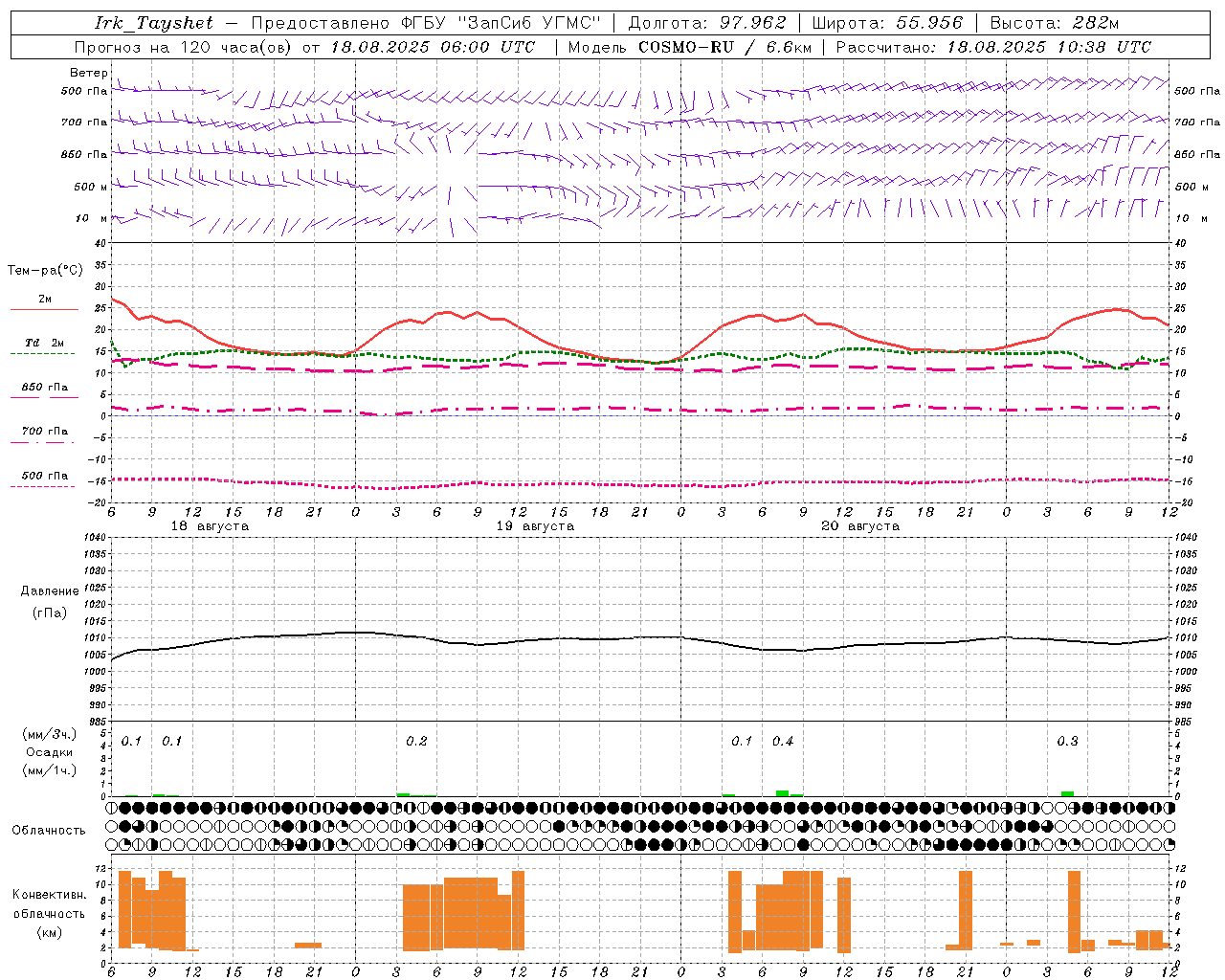Click the green precipitation bar below 0.3
This screenshot has height=980, width=1225.
pos(1067,793)
